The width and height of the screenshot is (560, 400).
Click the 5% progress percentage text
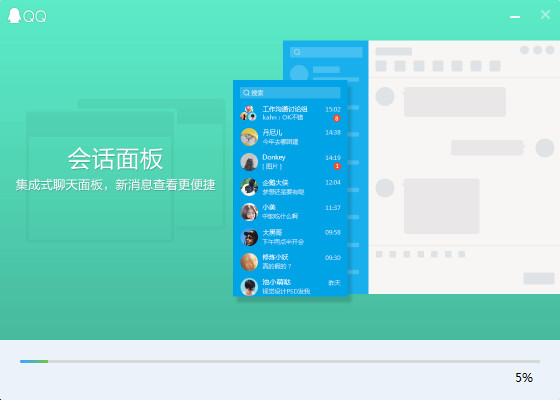[x=524, y=378]
